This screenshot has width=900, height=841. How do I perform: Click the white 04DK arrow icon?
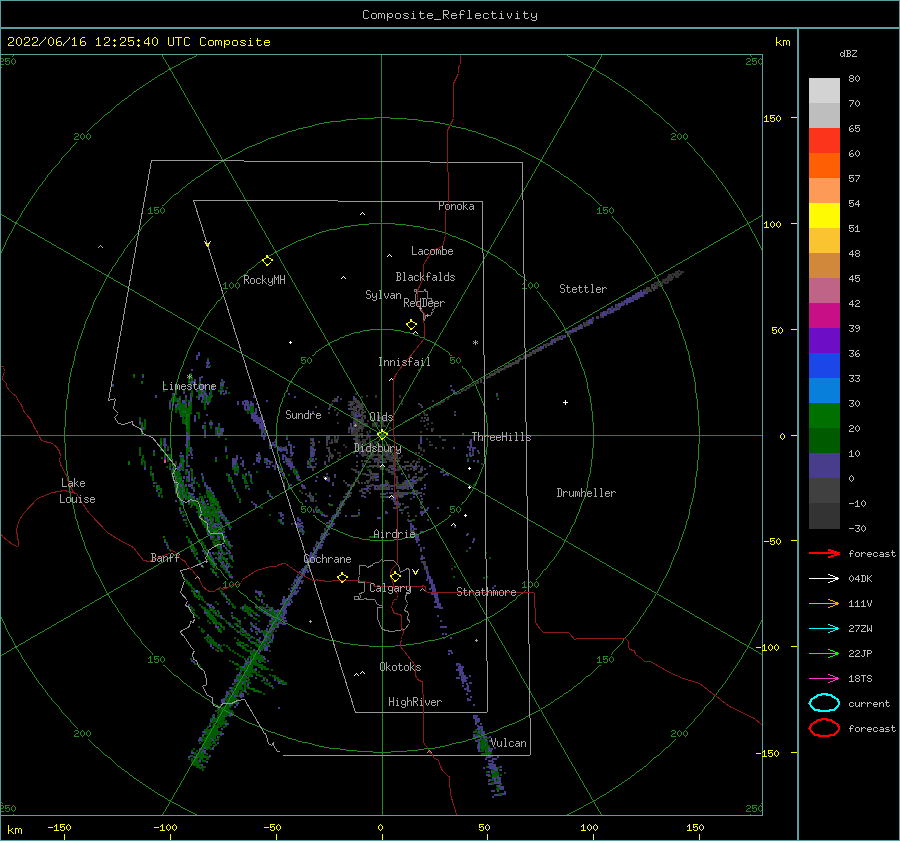coord(824,579)
